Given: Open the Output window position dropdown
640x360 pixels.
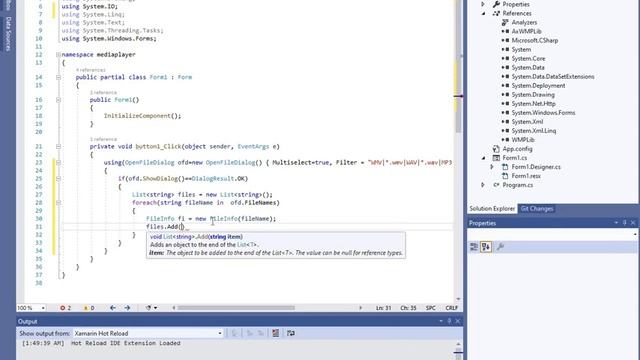Looking at the screenshot, I should [441, 321].
